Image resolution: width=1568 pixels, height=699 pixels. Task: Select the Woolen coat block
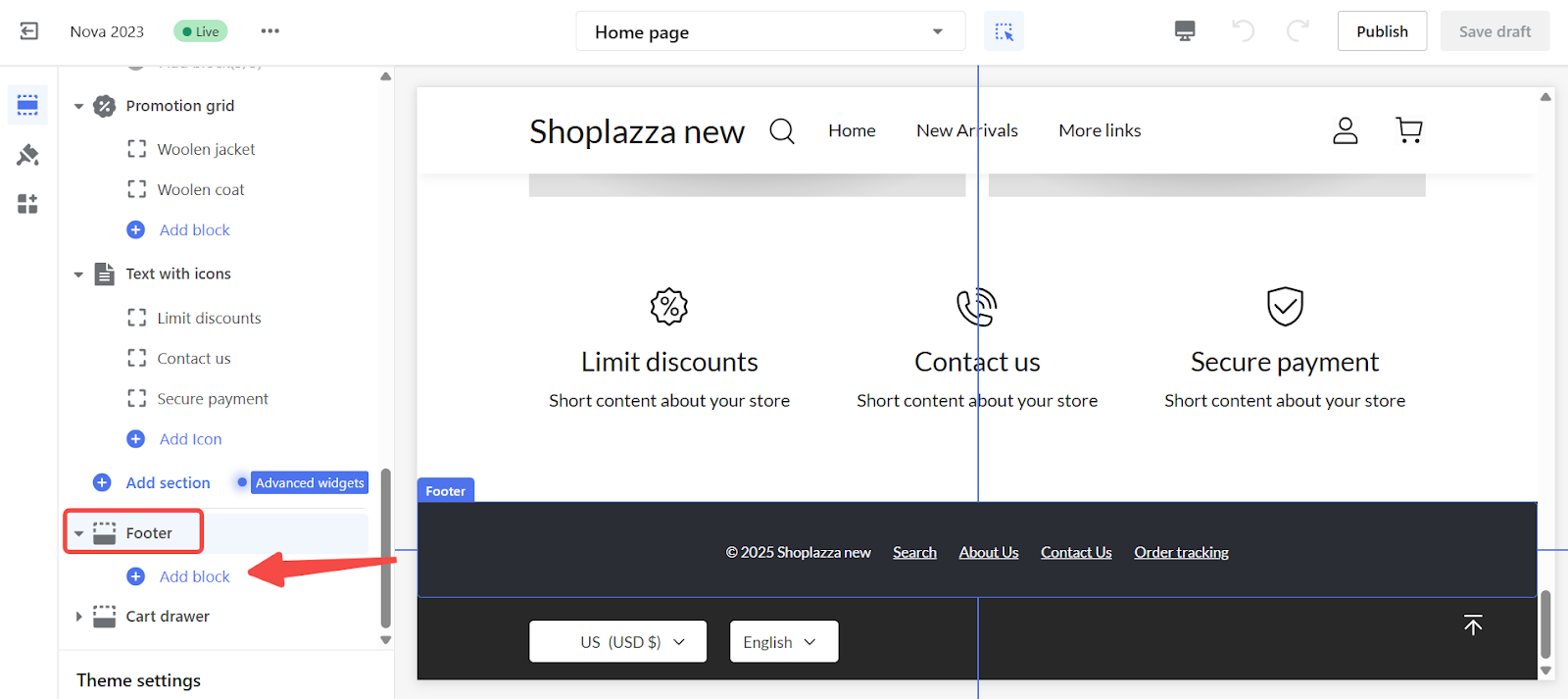tap(201, 189)
